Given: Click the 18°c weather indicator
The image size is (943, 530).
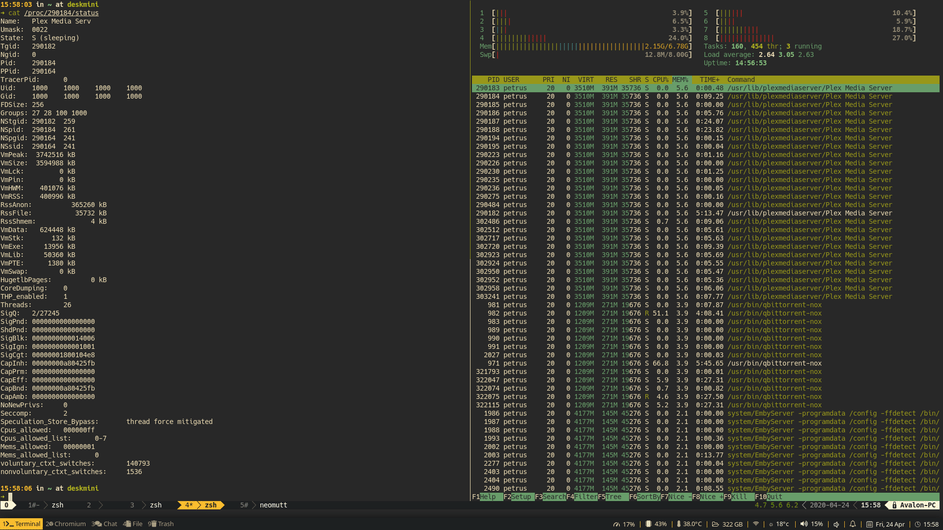Looking at the screenshot, I should tap(779, 524).
